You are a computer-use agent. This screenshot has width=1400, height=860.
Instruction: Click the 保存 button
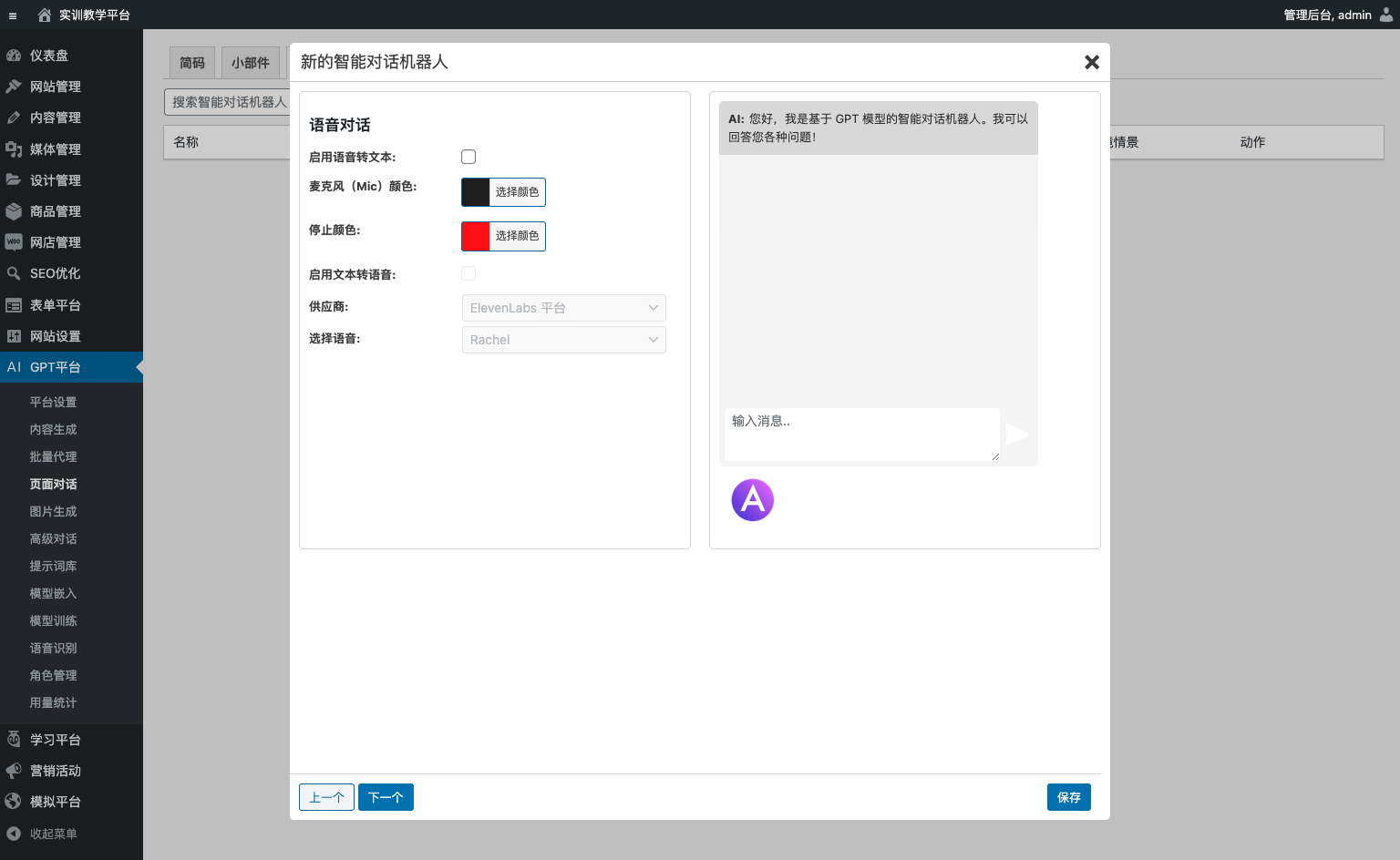1069,797
